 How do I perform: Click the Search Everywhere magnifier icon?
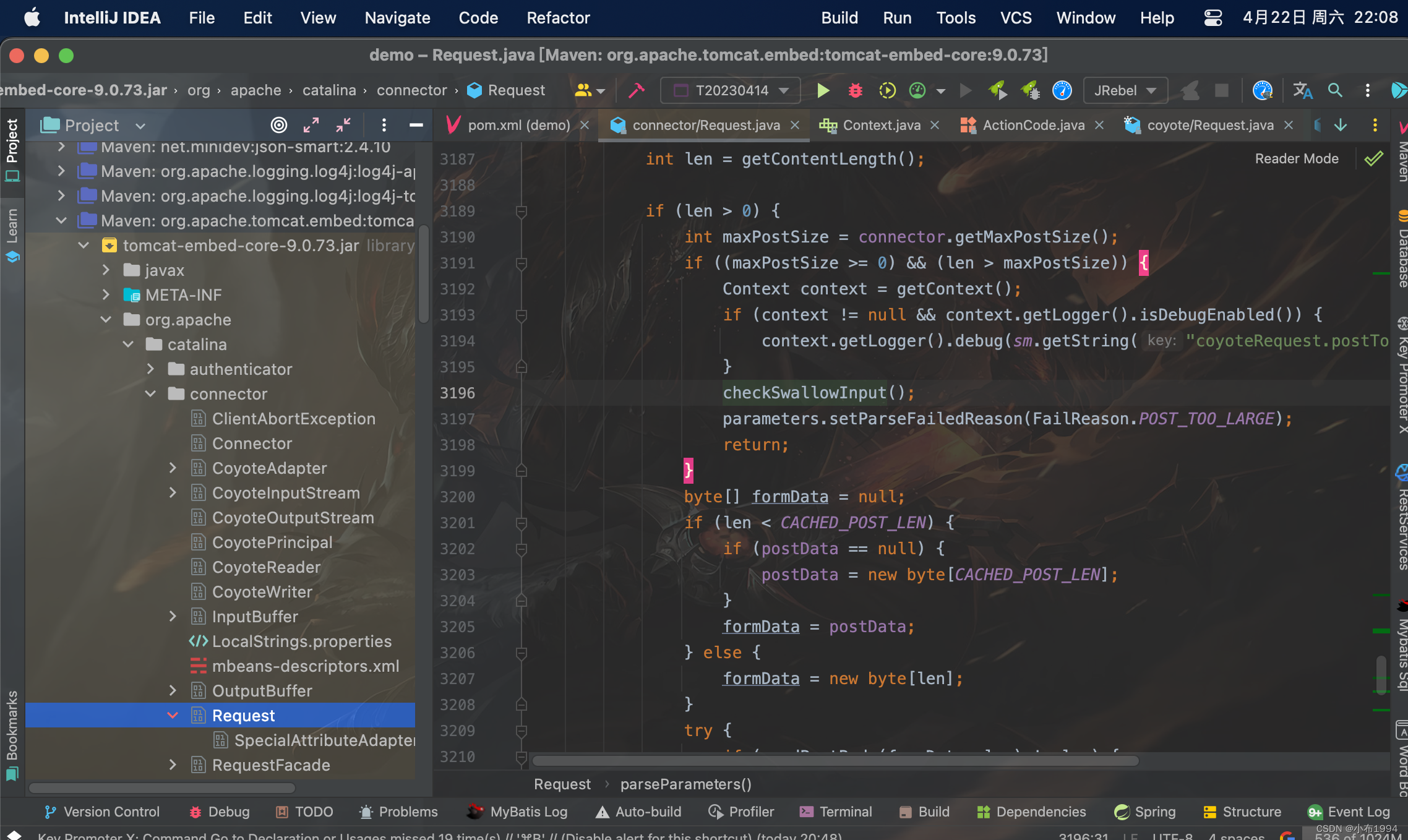pyautogui.click(x=1335, y=91)
